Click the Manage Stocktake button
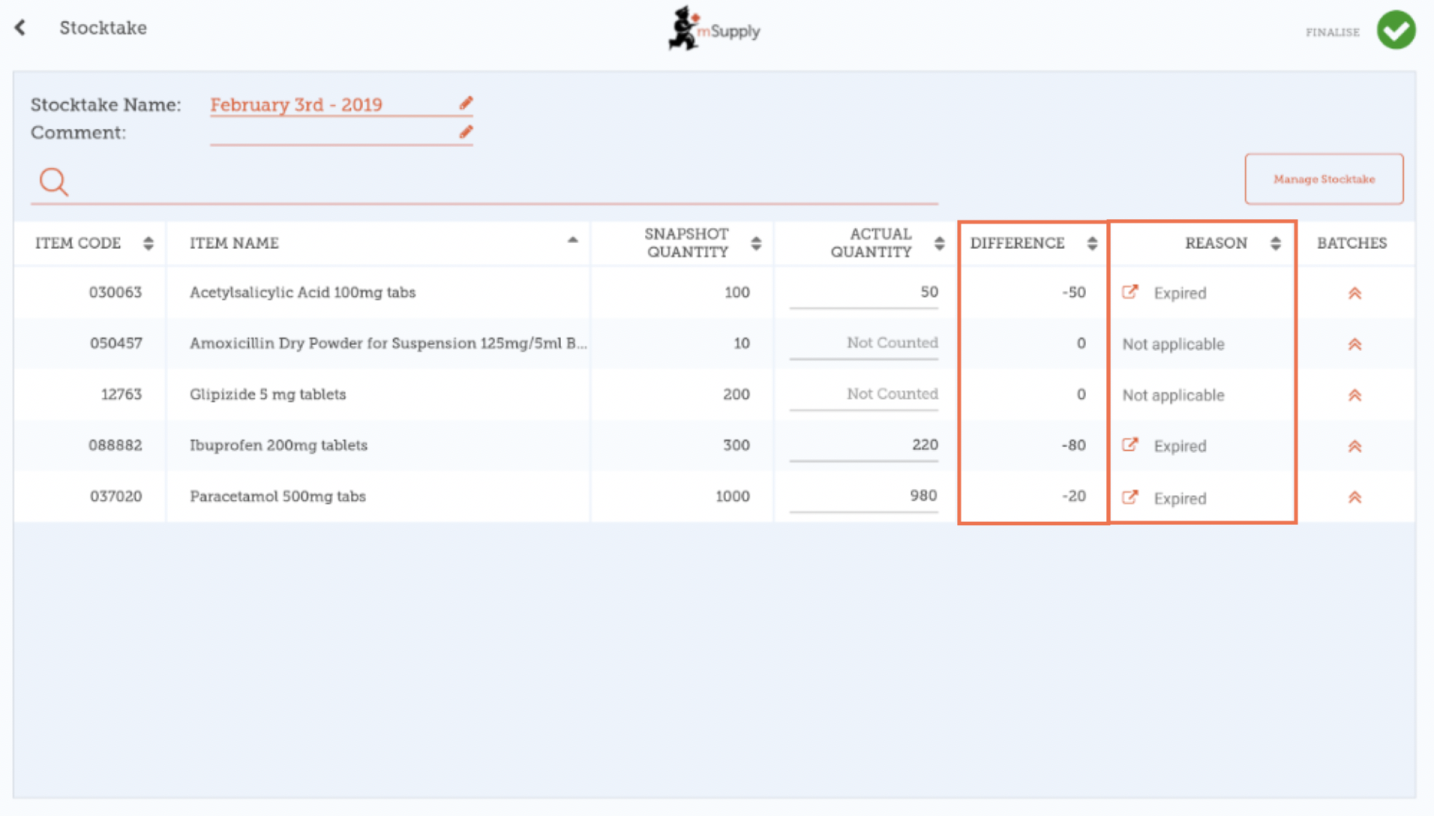The image size is (1434, 816). pyautogui.click(x=1323, y=179)
